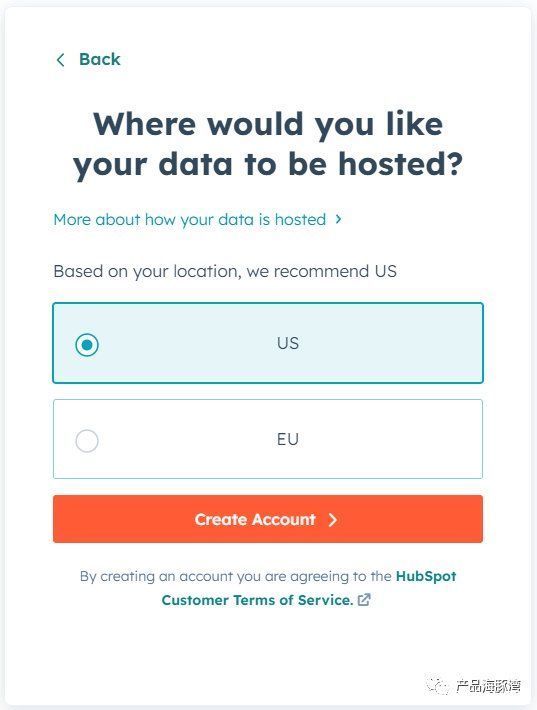The image size is (537, 710).
Task: Click the Create Account button text
Action: (x=255, y=519)
